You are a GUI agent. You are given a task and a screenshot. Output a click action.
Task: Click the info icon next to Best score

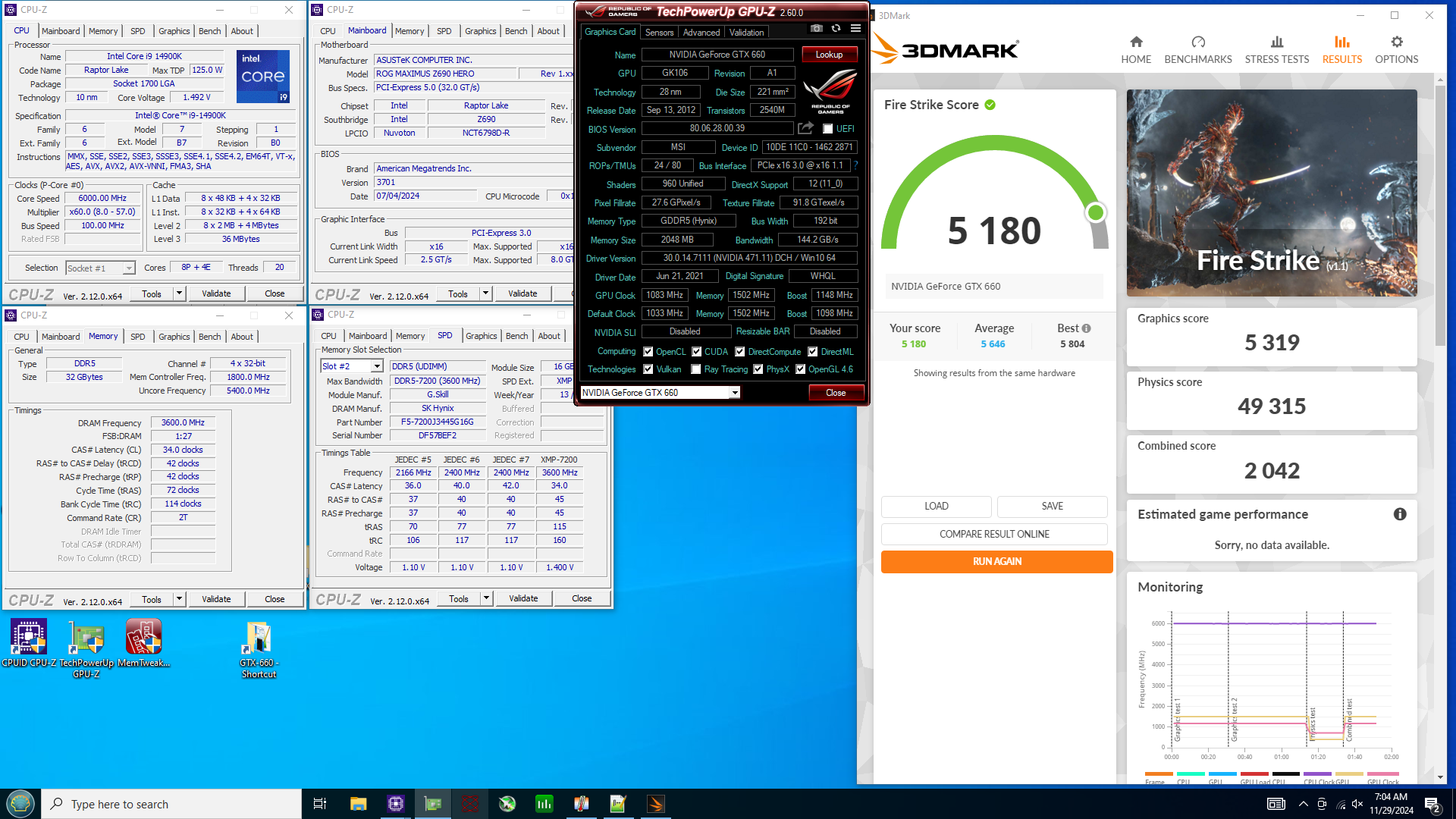1086,328
